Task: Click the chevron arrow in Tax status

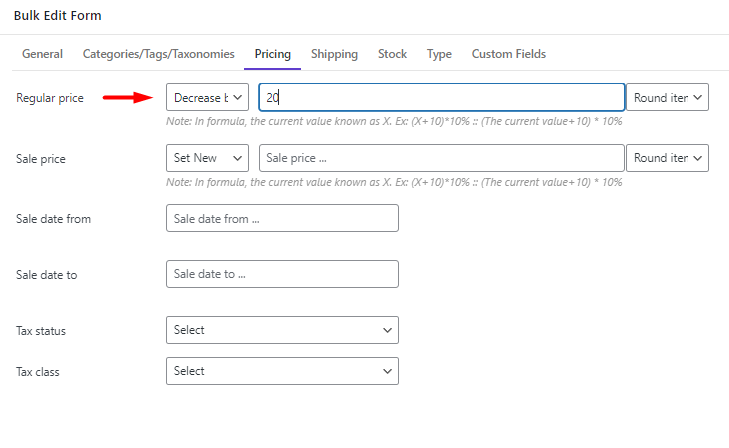Action: [387, 330]
